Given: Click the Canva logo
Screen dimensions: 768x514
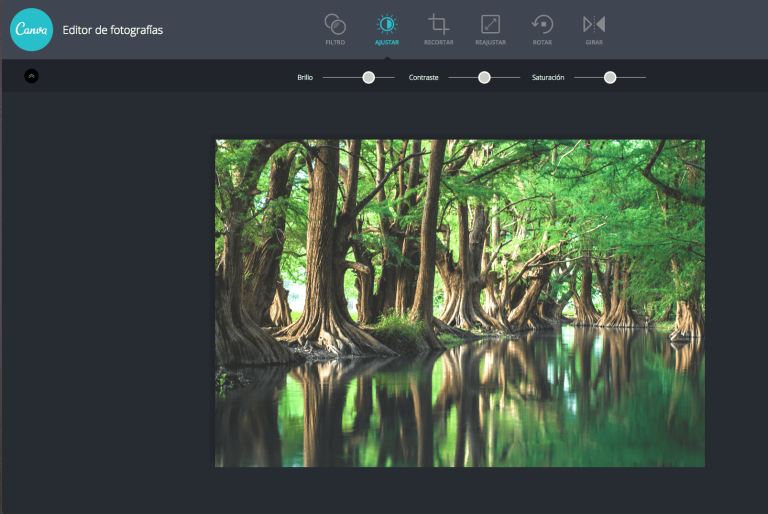Looking at the screenshot, I should tap(31, 29).
